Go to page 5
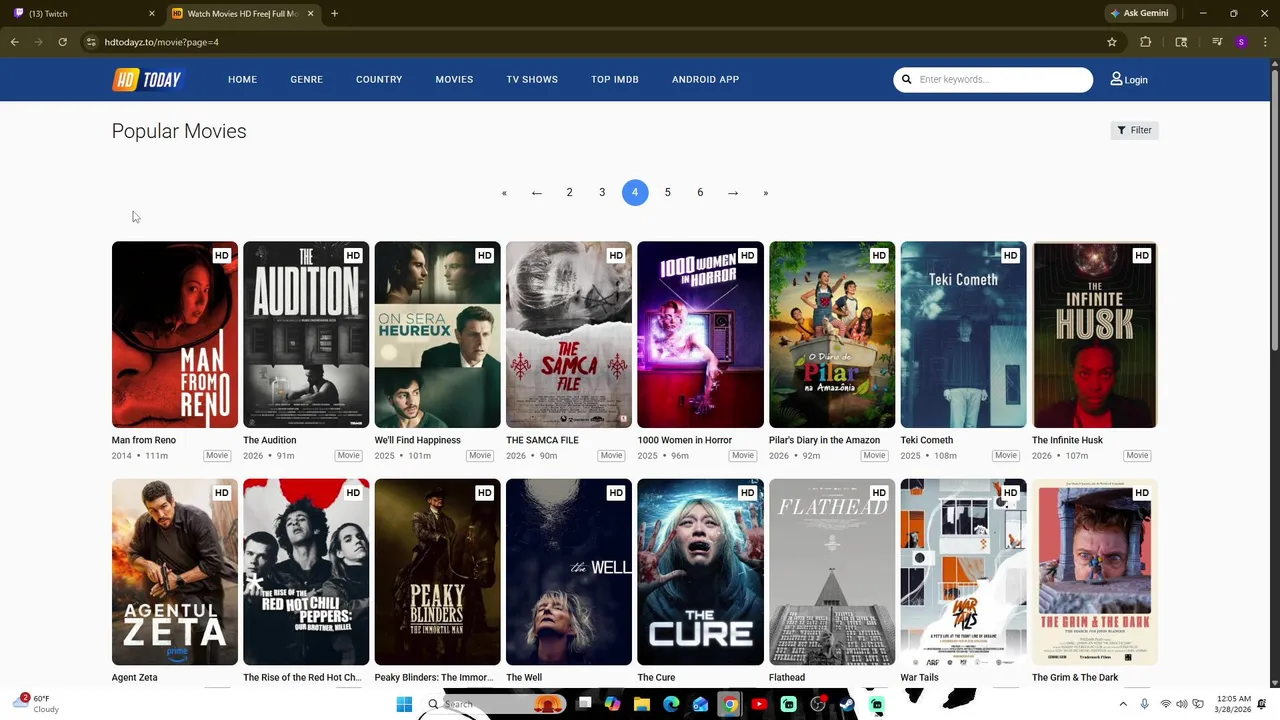This screenshot has width=1280, height=720. (668, 193)
